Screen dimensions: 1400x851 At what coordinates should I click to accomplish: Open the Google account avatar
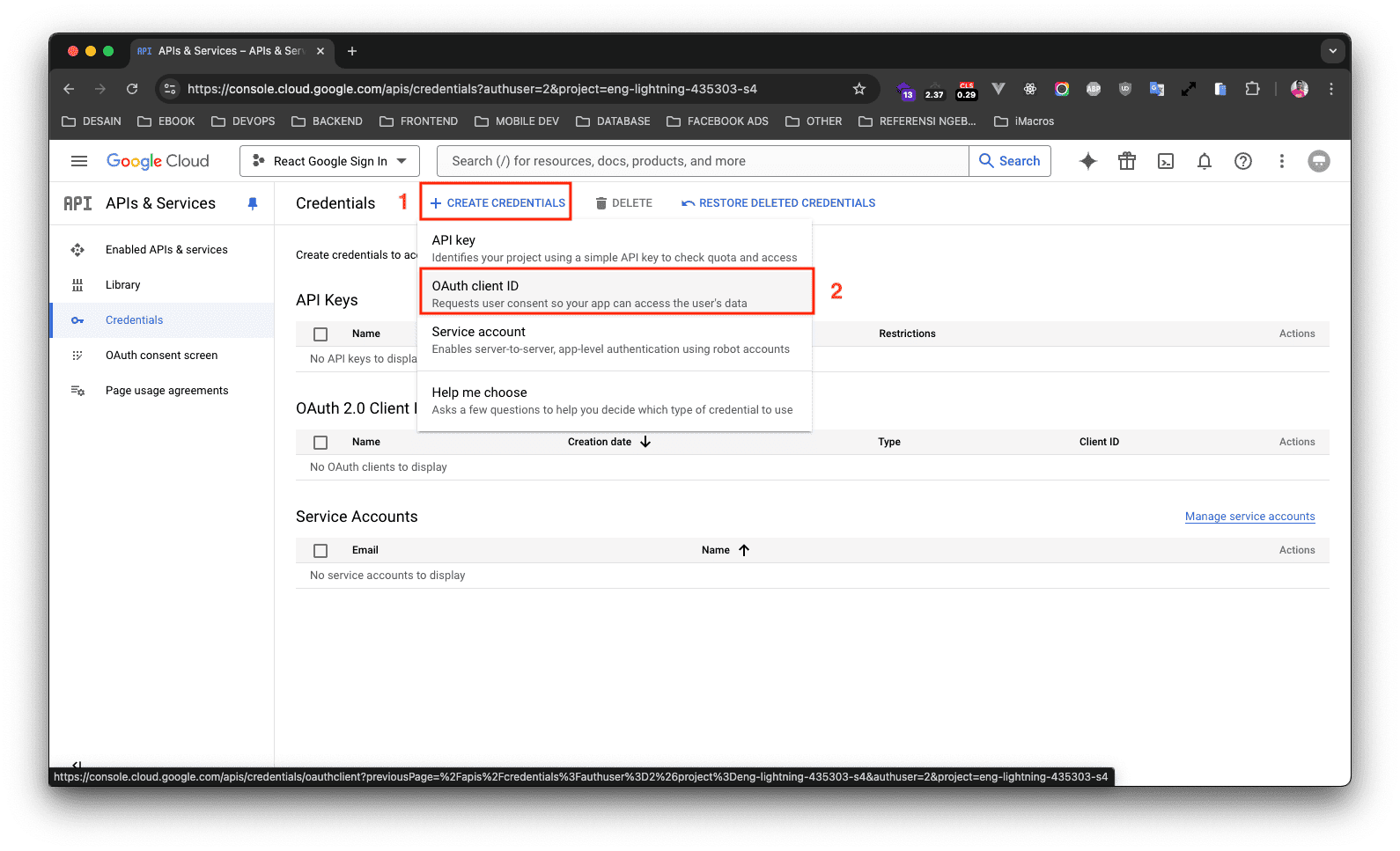coord(1319,161)
